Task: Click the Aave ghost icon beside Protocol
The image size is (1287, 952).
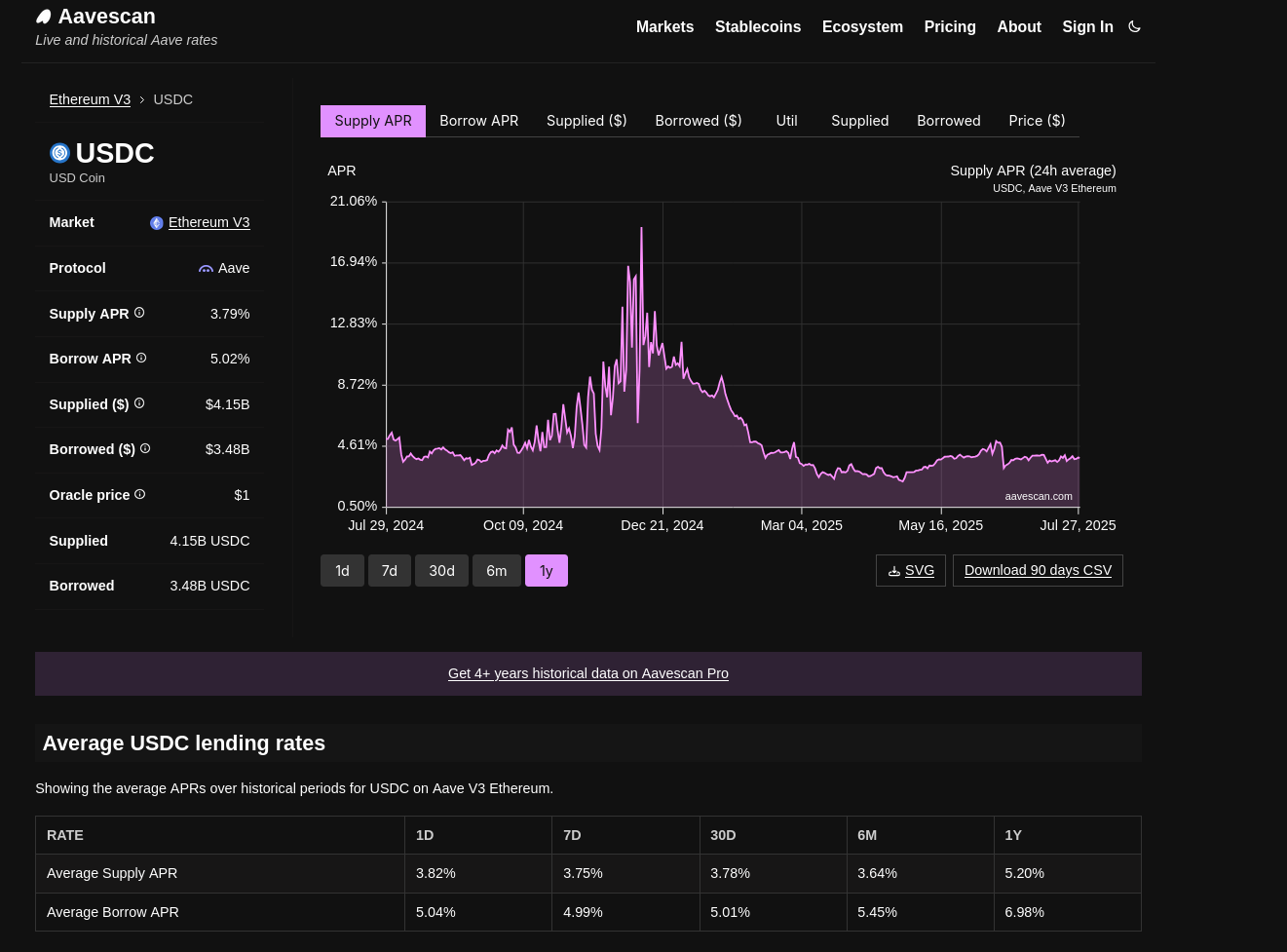Action: pos(206,269)
